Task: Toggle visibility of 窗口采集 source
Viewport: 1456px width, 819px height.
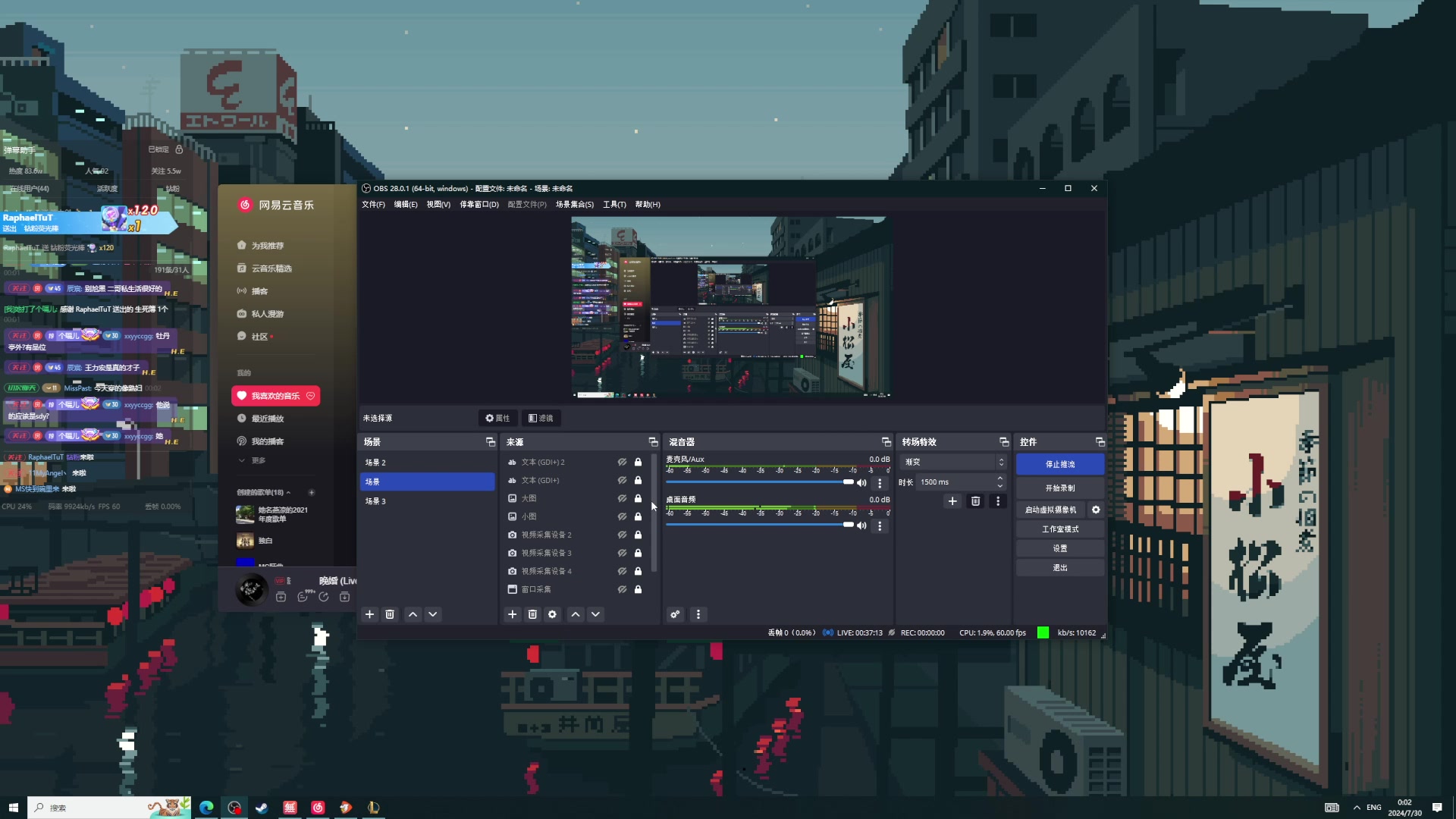Action: point(622,589)
